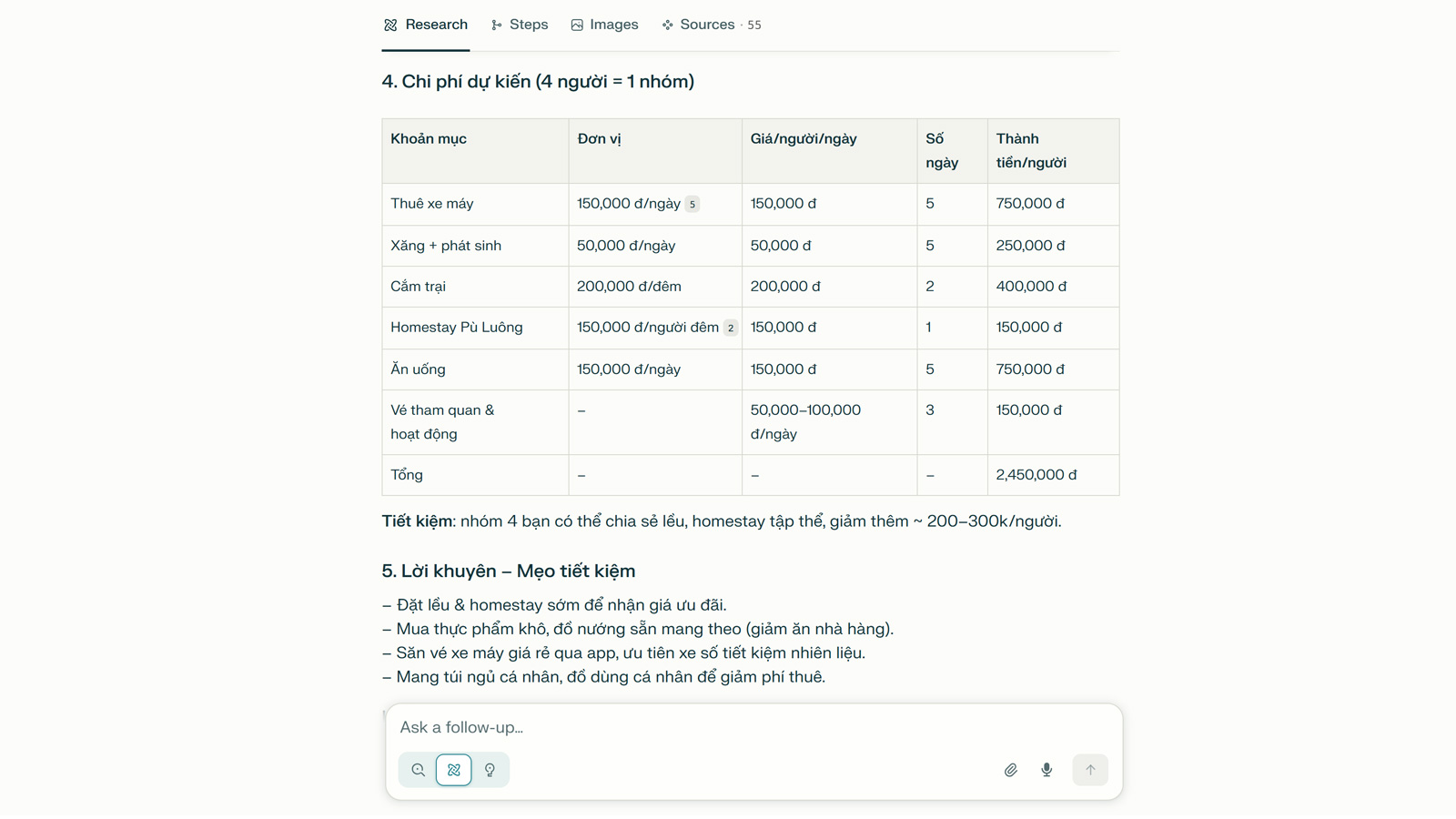Select the lightbulb mode icon
The width and height of the screenshot is (1456, 819).
(490, 770)
